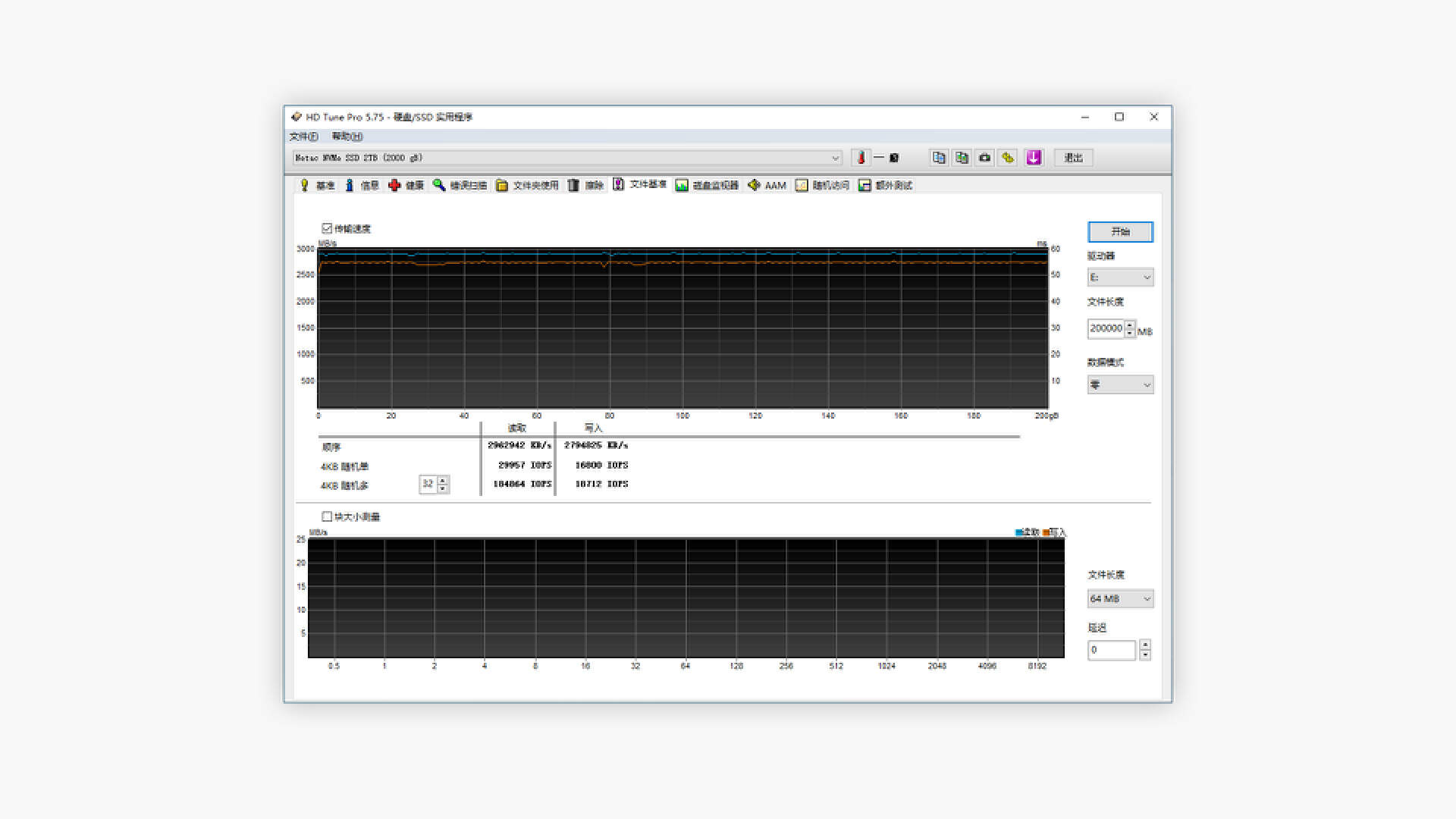Toggle the transfer speed checkbox
Viewport: 1456px width, 819px height.
[327, 228]
